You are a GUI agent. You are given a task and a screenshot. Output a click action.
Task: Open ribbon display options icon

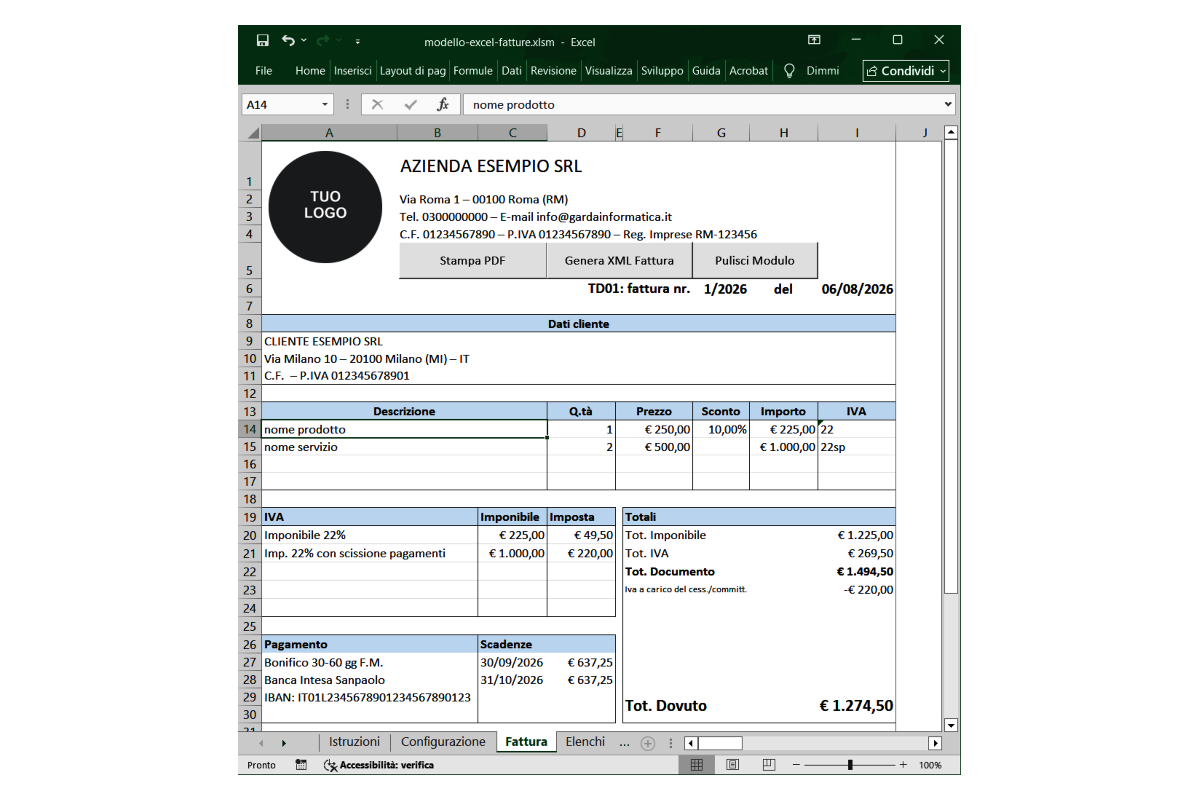[x=815, y=40]
